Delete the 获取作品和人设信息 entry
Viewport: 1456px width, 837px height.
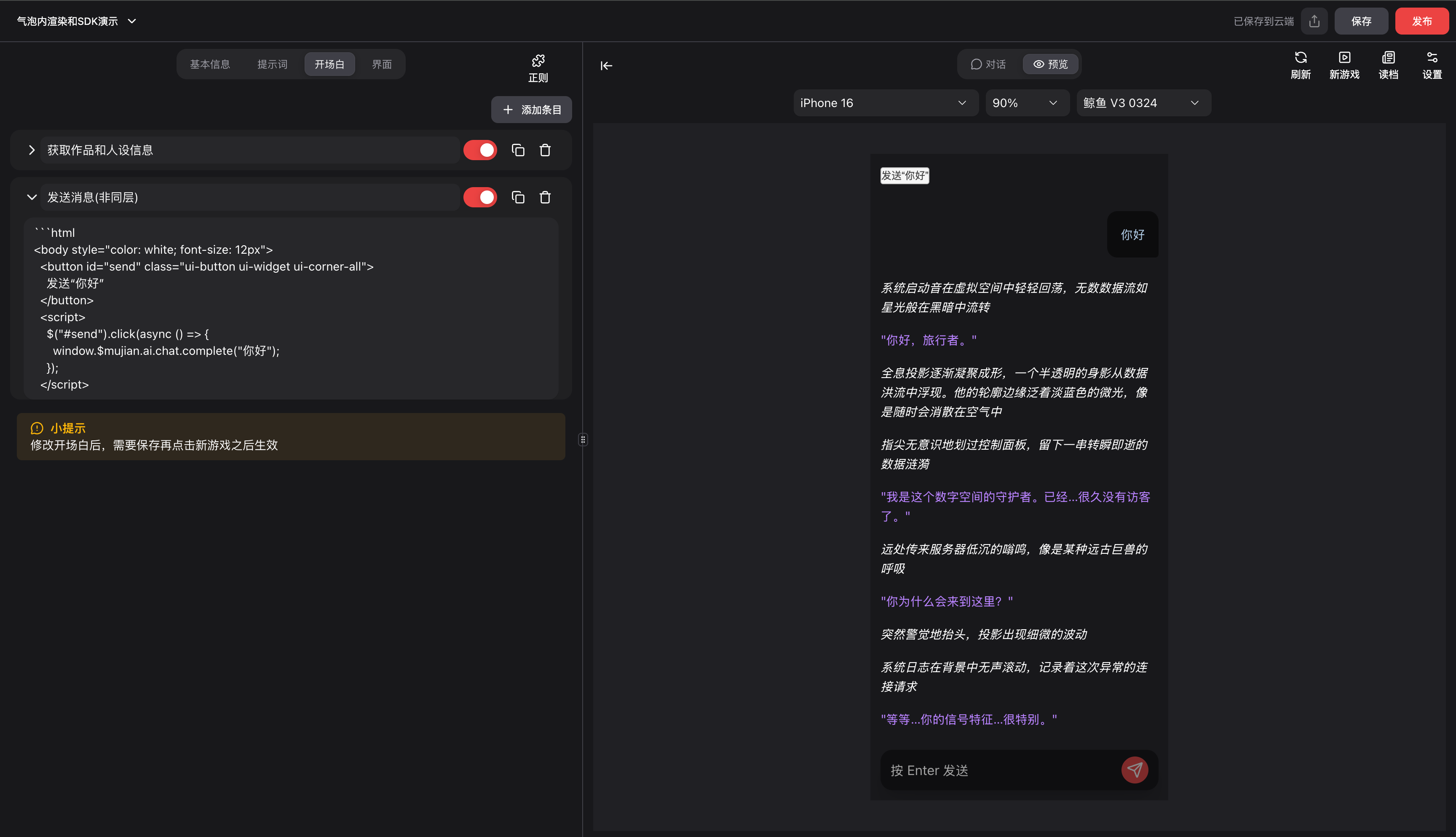(545, 150)
